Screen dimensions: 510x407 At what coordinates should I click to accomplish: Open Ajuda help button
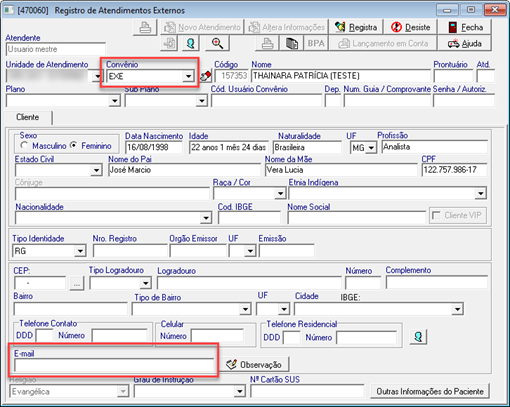tap(465, 43)
